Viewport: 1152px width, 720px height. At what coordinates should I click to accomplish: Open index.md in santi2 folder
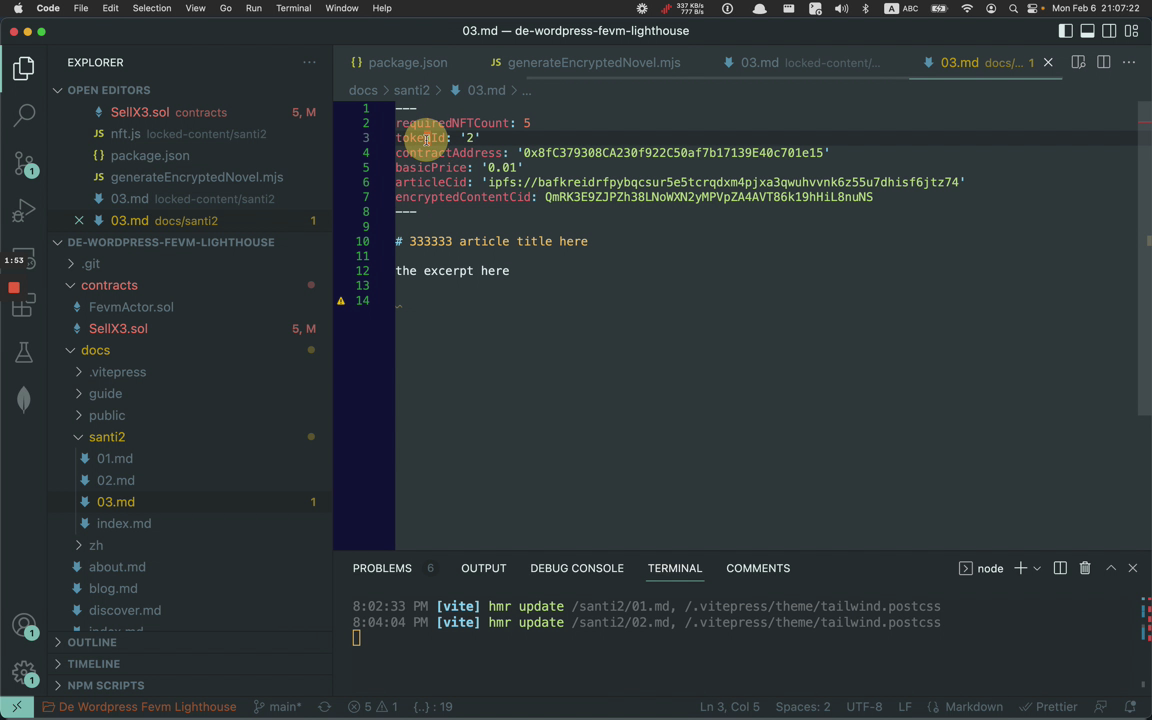[123, 524]
